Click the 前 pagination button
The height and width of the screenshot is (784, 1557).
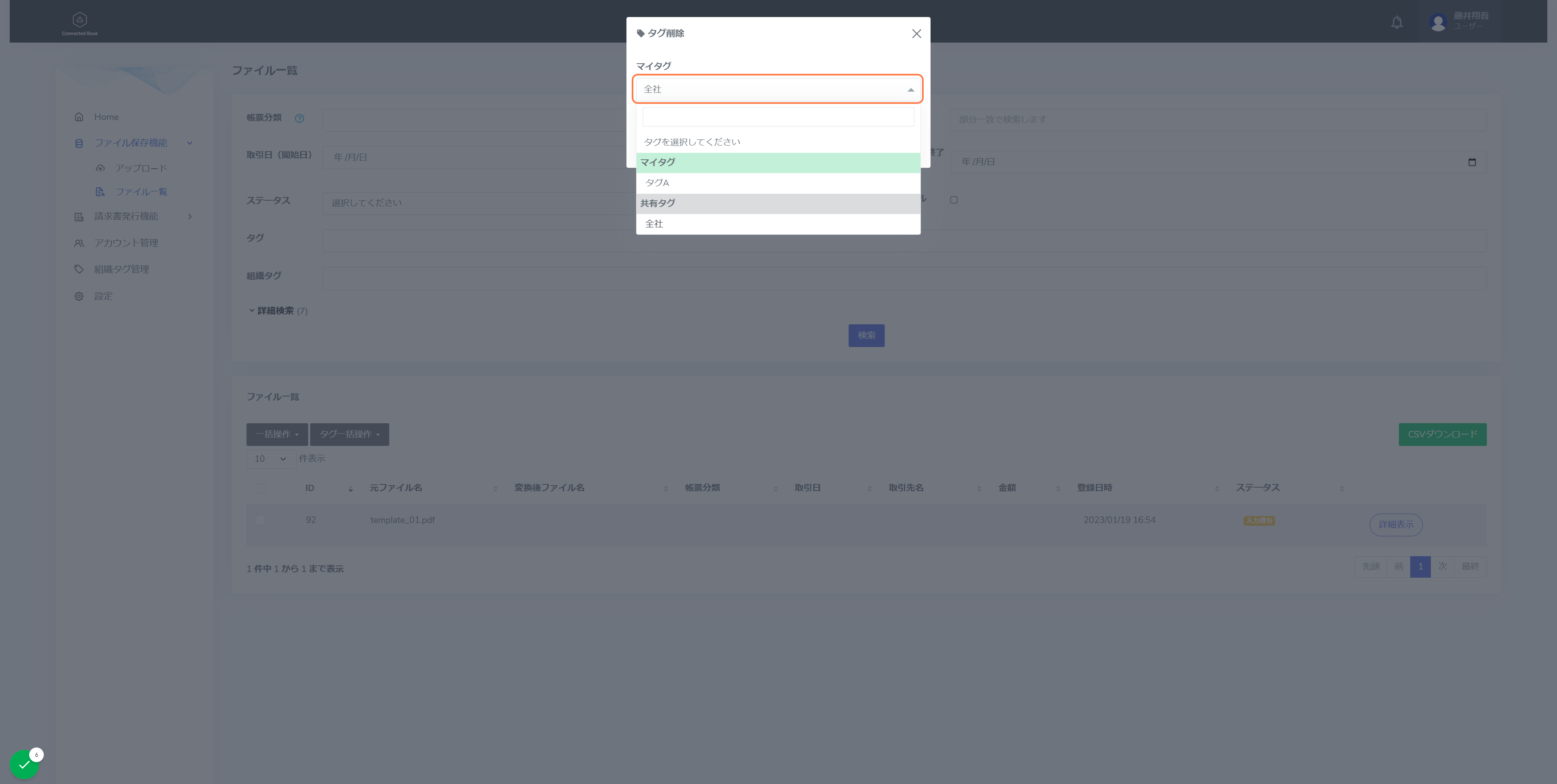(x=1398, y=567)
